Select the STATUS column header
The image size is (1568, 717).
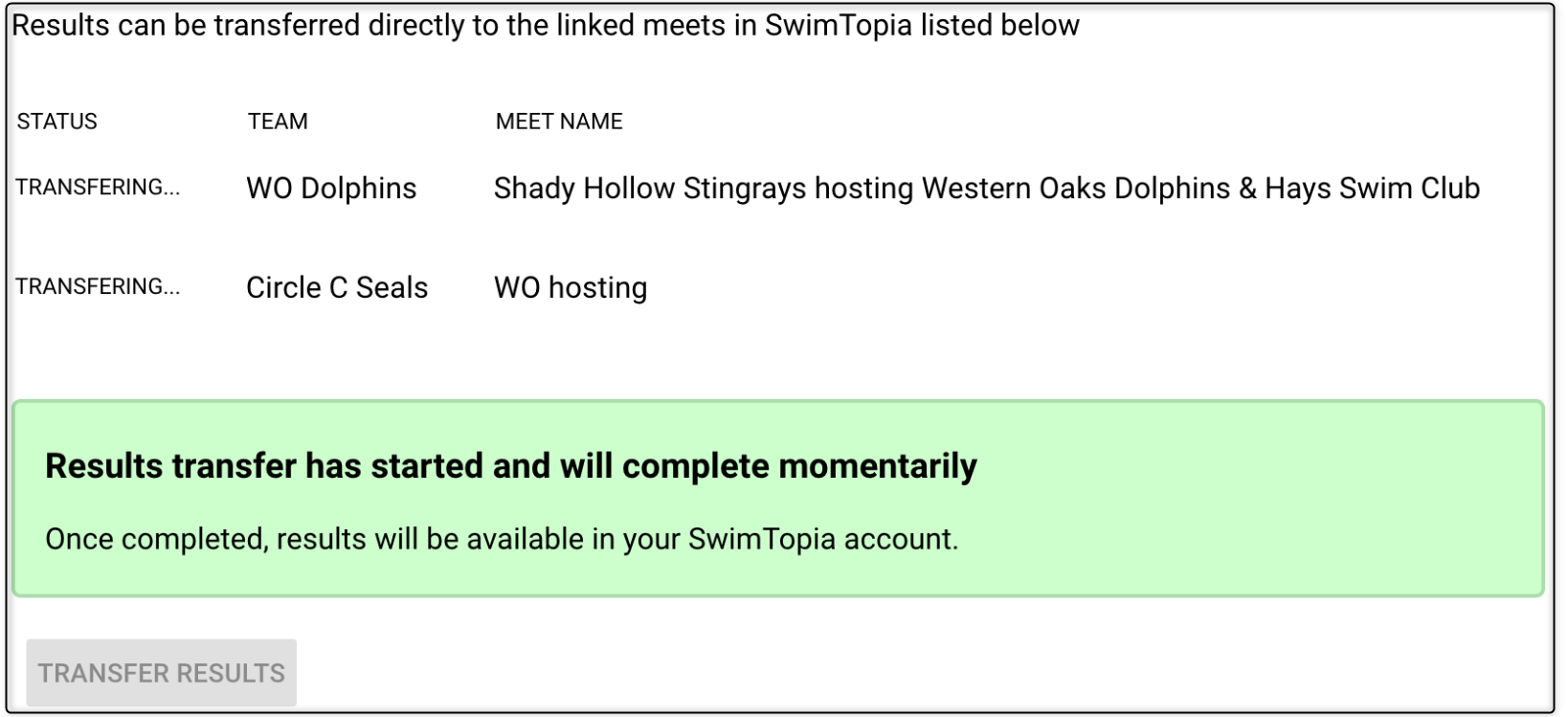57,122
